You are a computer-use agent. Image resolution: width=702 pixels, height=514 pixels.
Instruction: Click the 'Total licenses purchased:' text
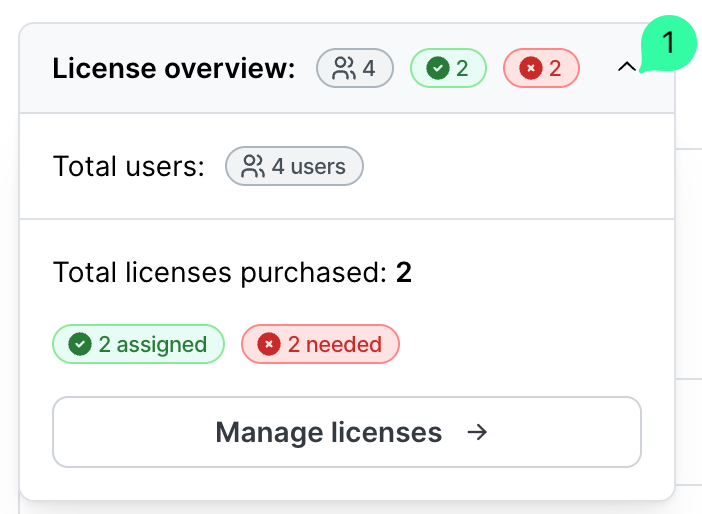219,272
